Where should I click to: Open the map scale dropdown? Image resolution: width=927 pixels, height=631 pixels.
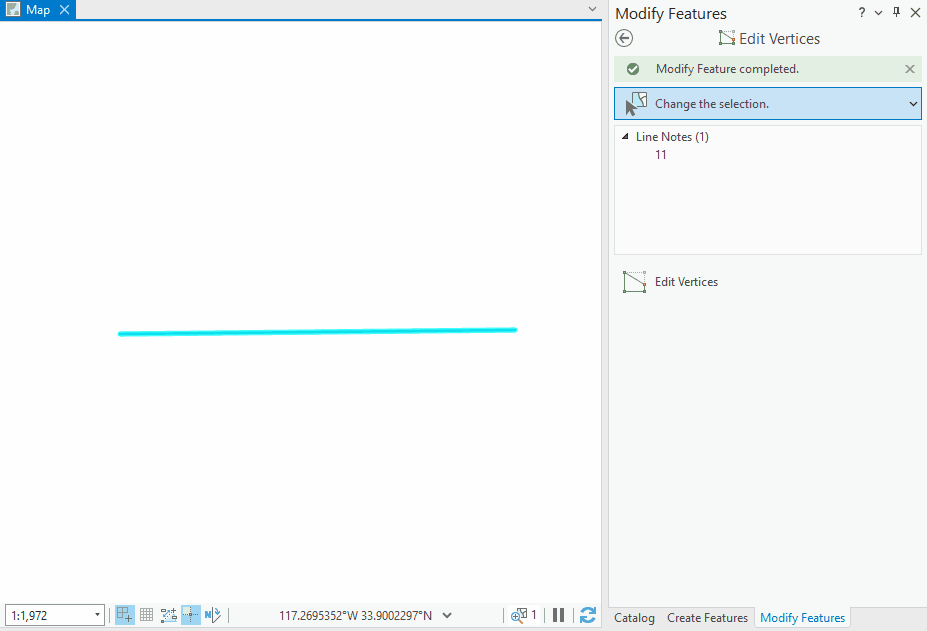(x=97, y=615)
